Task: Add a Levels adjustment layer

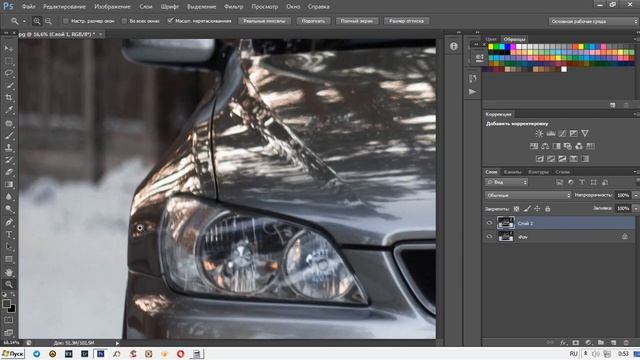Action: (x=551, y=133)
